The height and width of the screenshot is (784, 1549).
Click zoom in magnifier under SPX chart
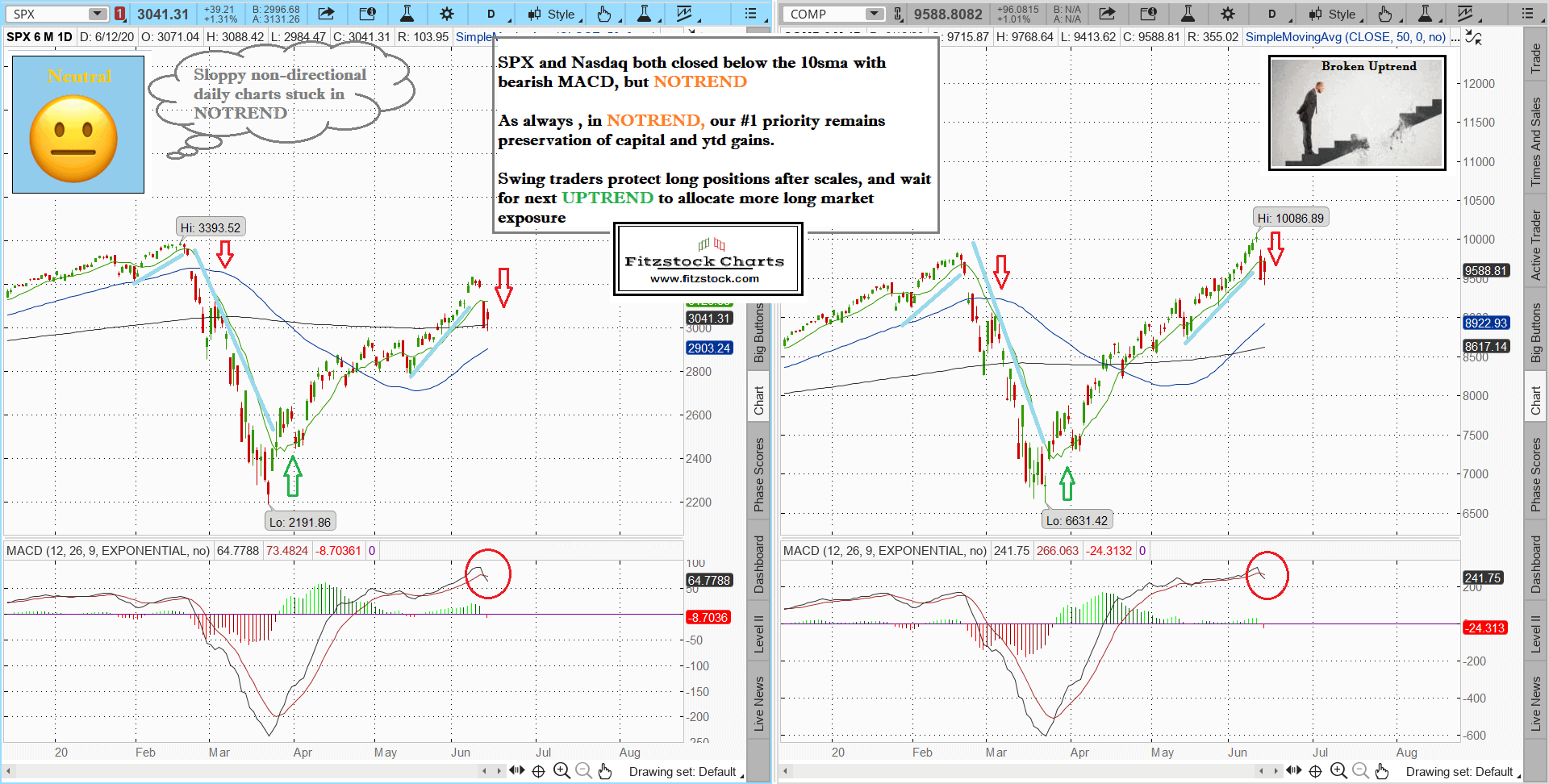click(562, 771)
